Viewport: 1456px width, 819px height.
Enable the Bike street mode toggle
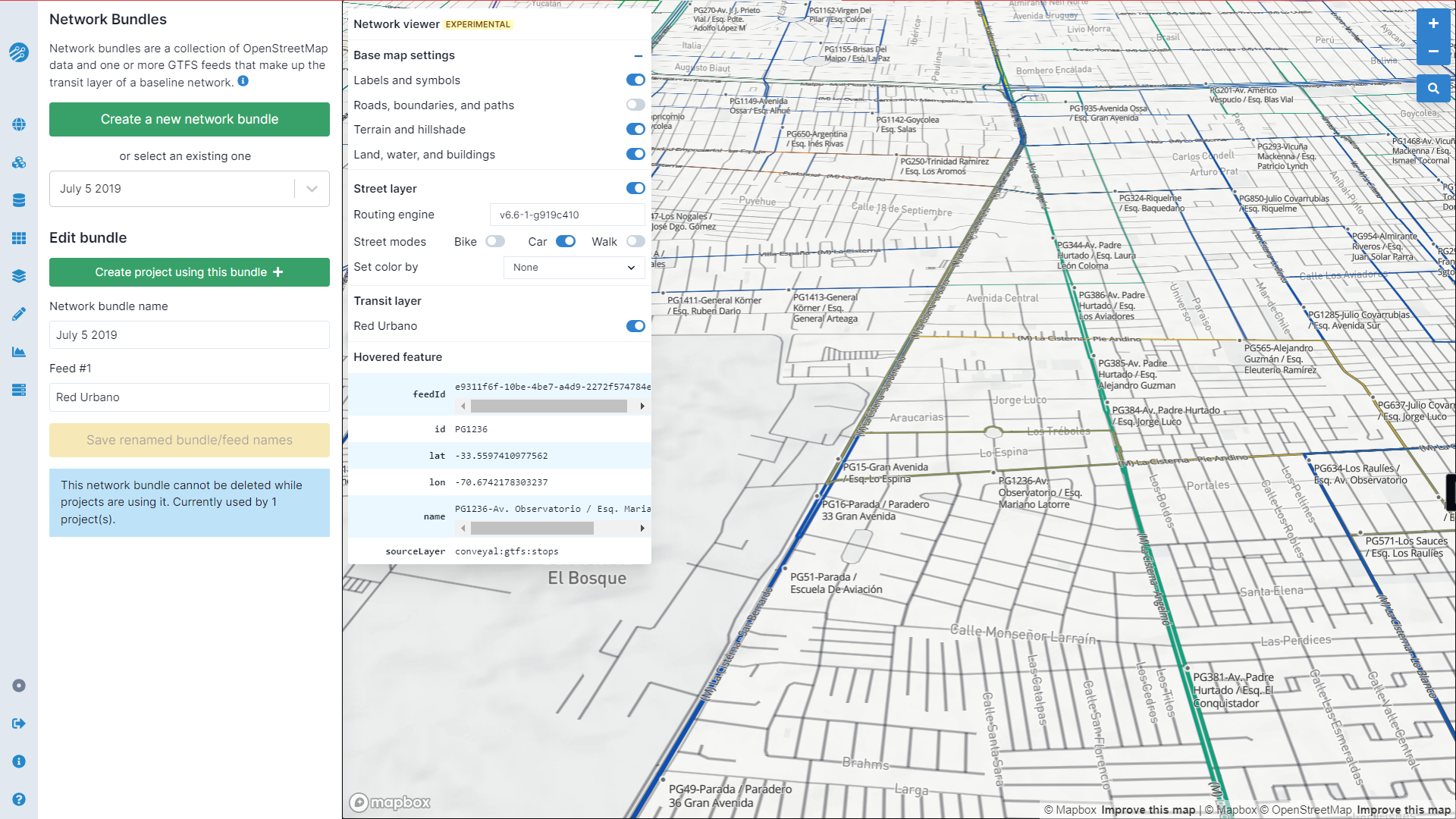[496, 241]
